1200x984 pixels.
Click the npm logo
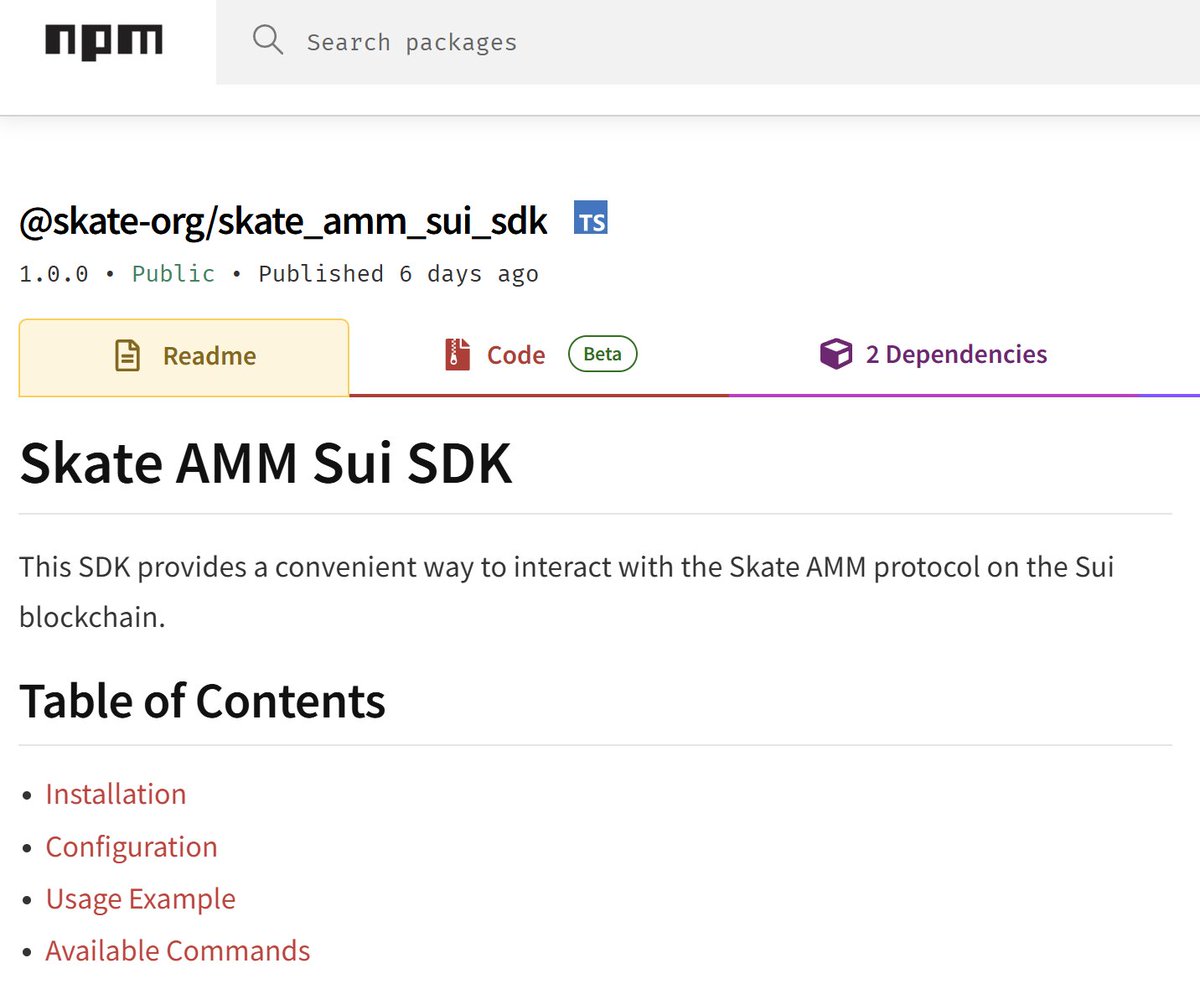[x=104, y=42]
